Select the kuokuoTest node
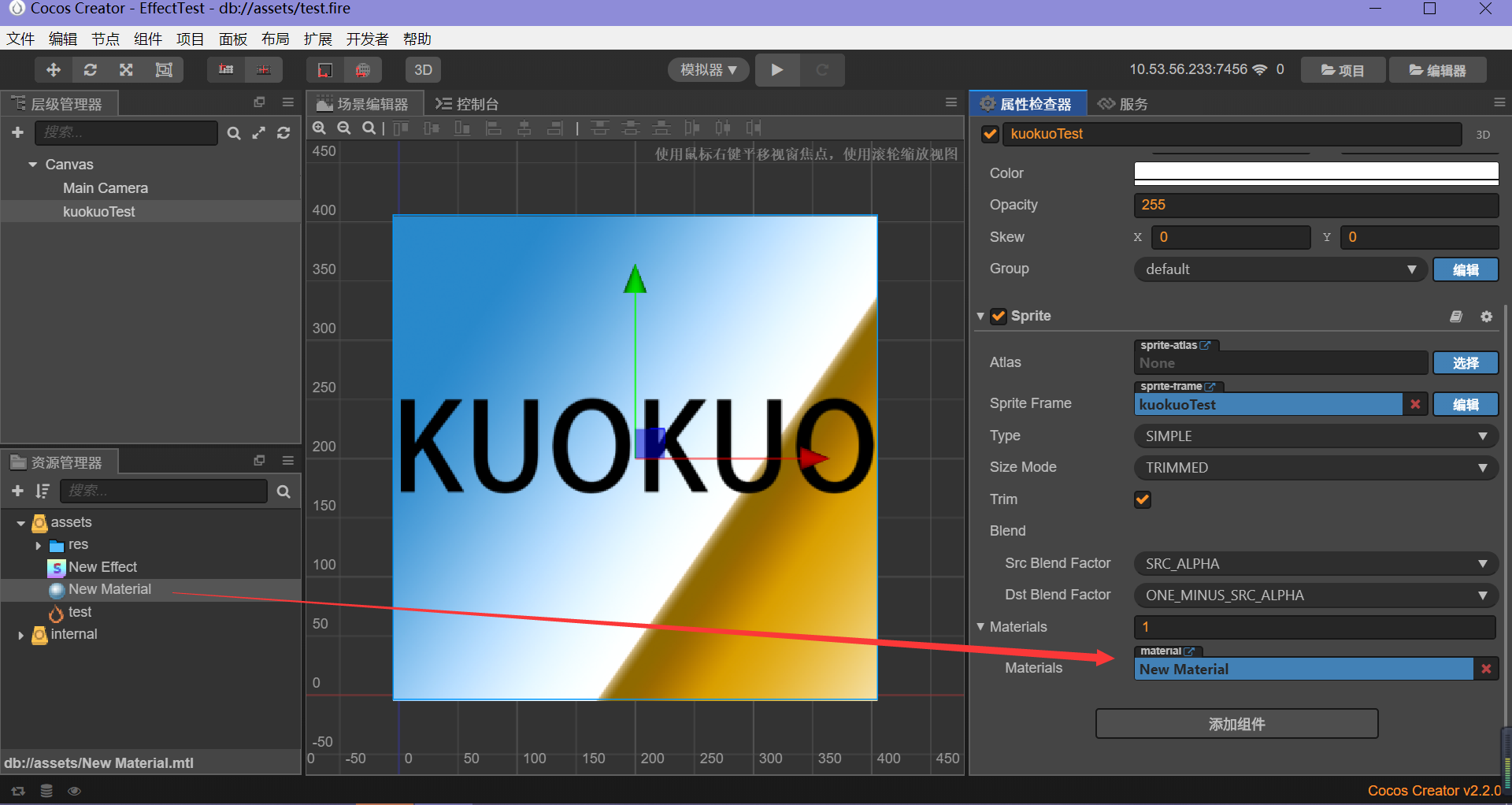 click(x=99, y=212)
